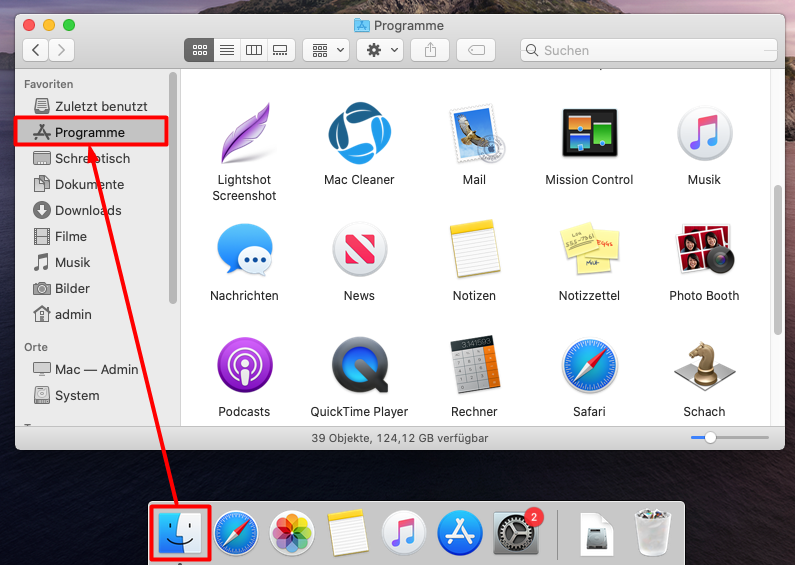Image resolution: width=795 pixels, height=565 pixels.
Task: Click the Share toolbar button
Action: point(430,50)
